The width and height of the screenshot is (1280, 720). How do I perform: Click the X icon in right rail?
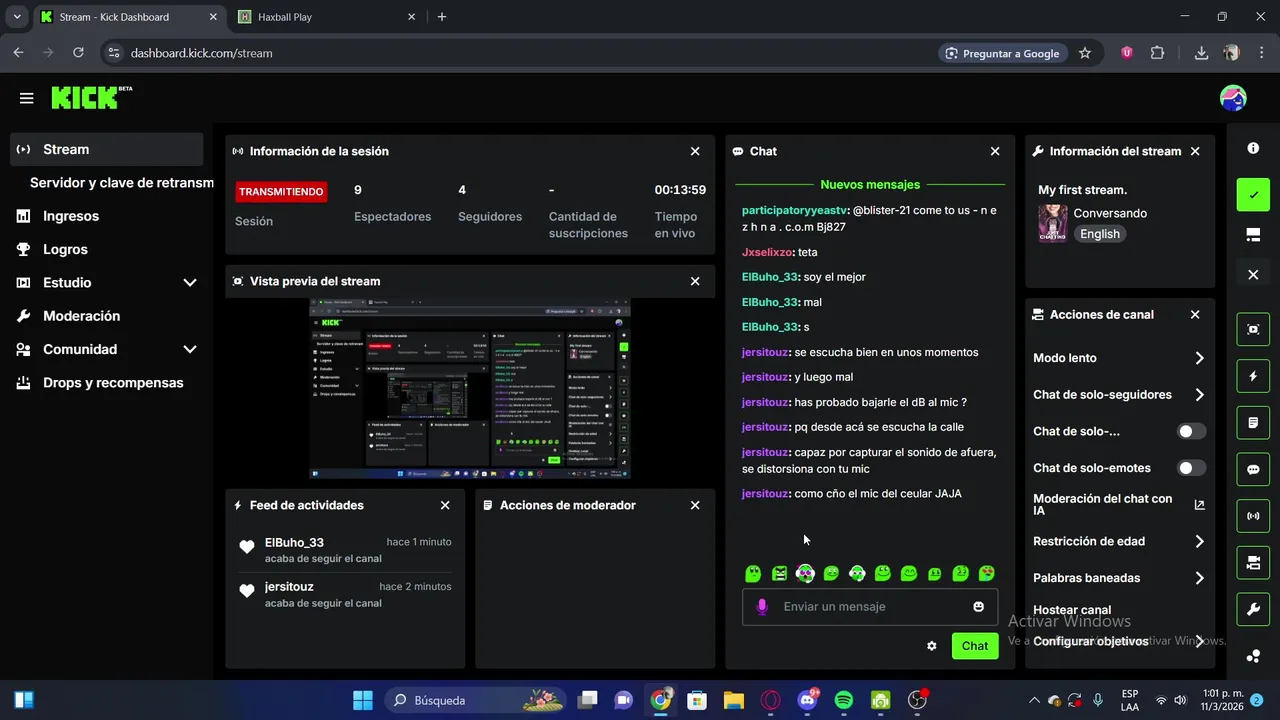click(x=1253, y=274)
